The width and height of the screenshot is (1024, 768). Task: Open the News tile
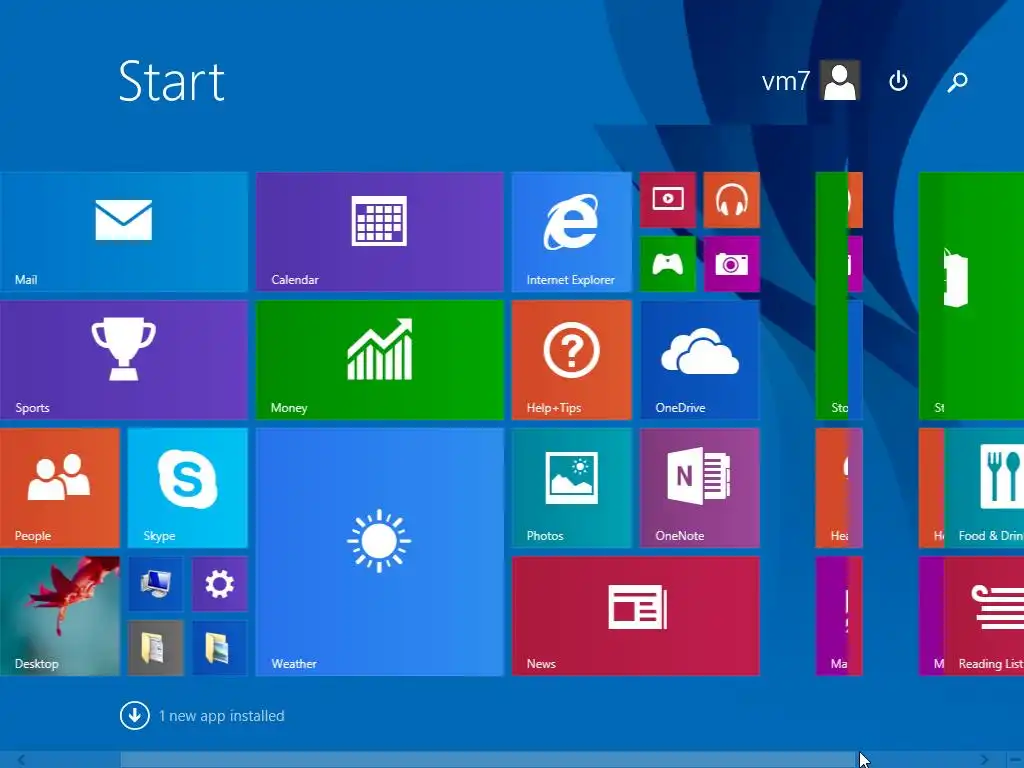click(x=635, y=616)
